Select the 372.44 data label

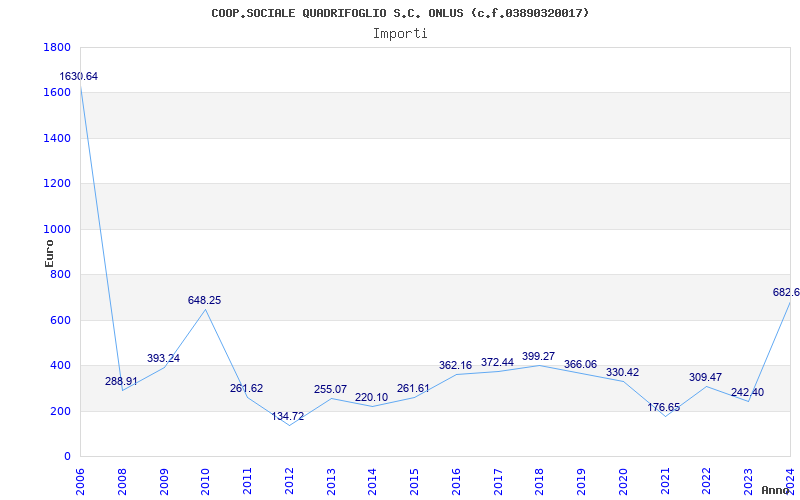497,362
